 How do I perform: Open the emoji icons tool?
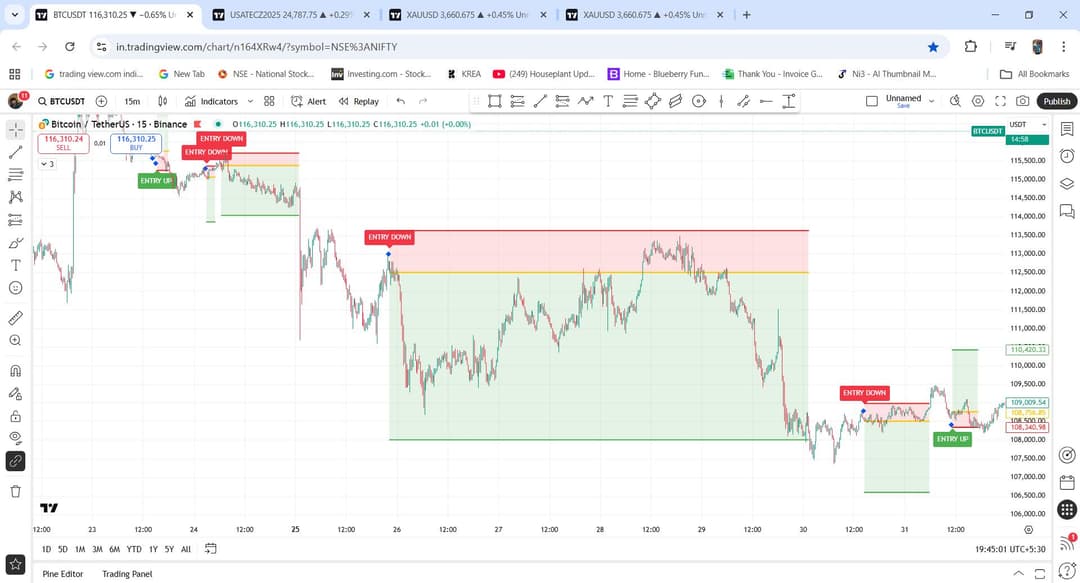pyautogui.click(x=15, y=288)
